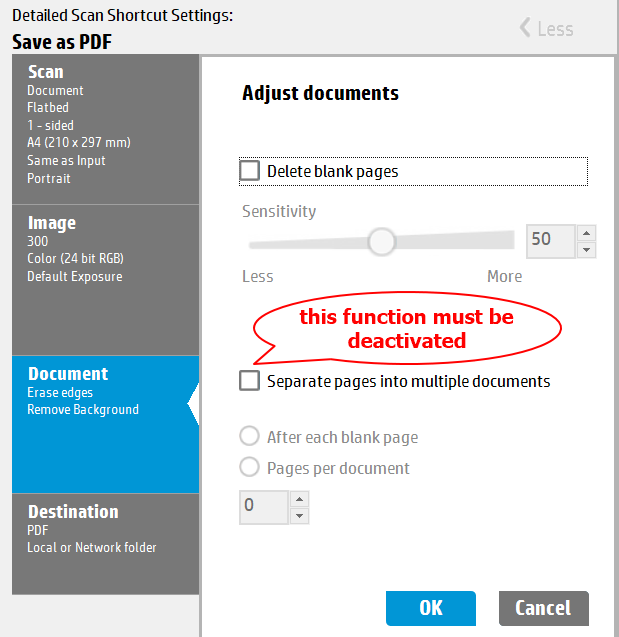The height and width of the screenshot is (637, 619).
Task: Open the Scan settings tab
Action: (x=105, y=127)
